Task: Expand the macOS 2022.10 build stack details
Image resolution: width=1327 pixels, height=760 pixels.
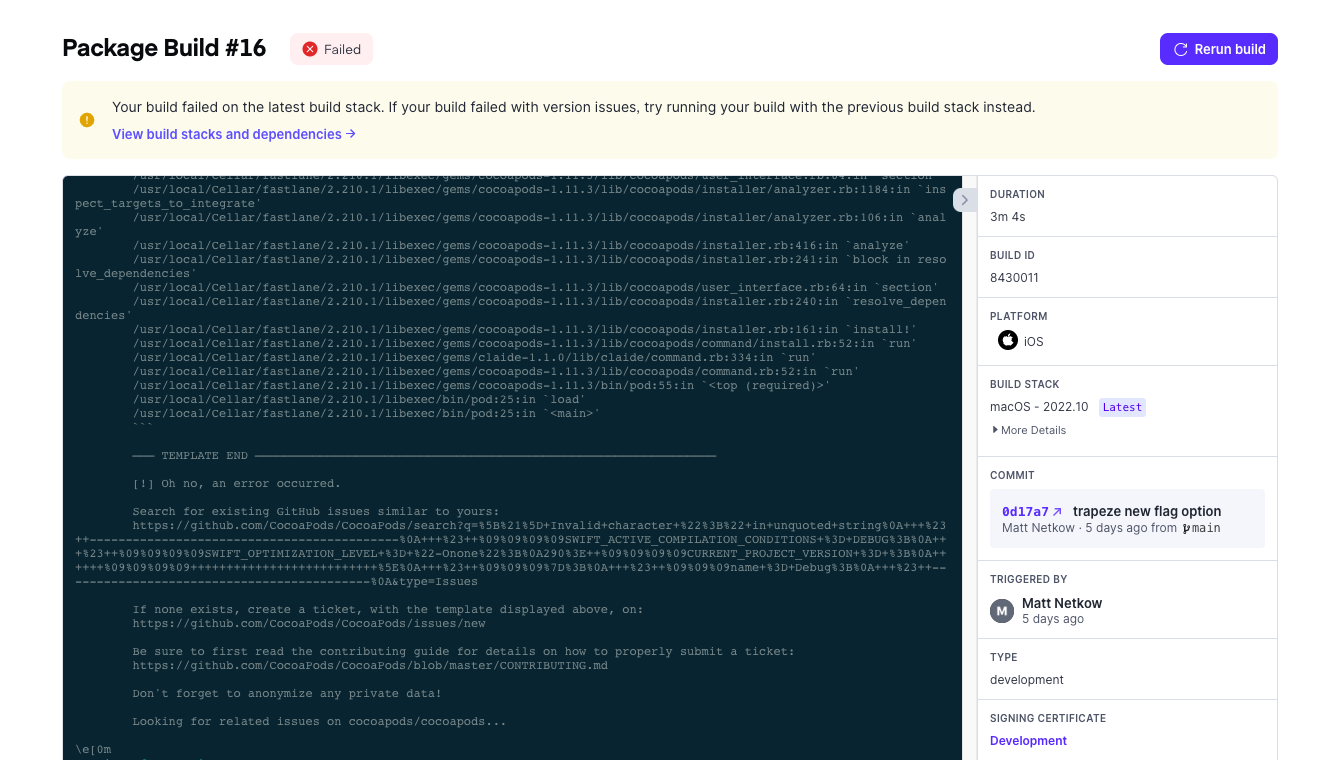Action: coord(1028,430)
